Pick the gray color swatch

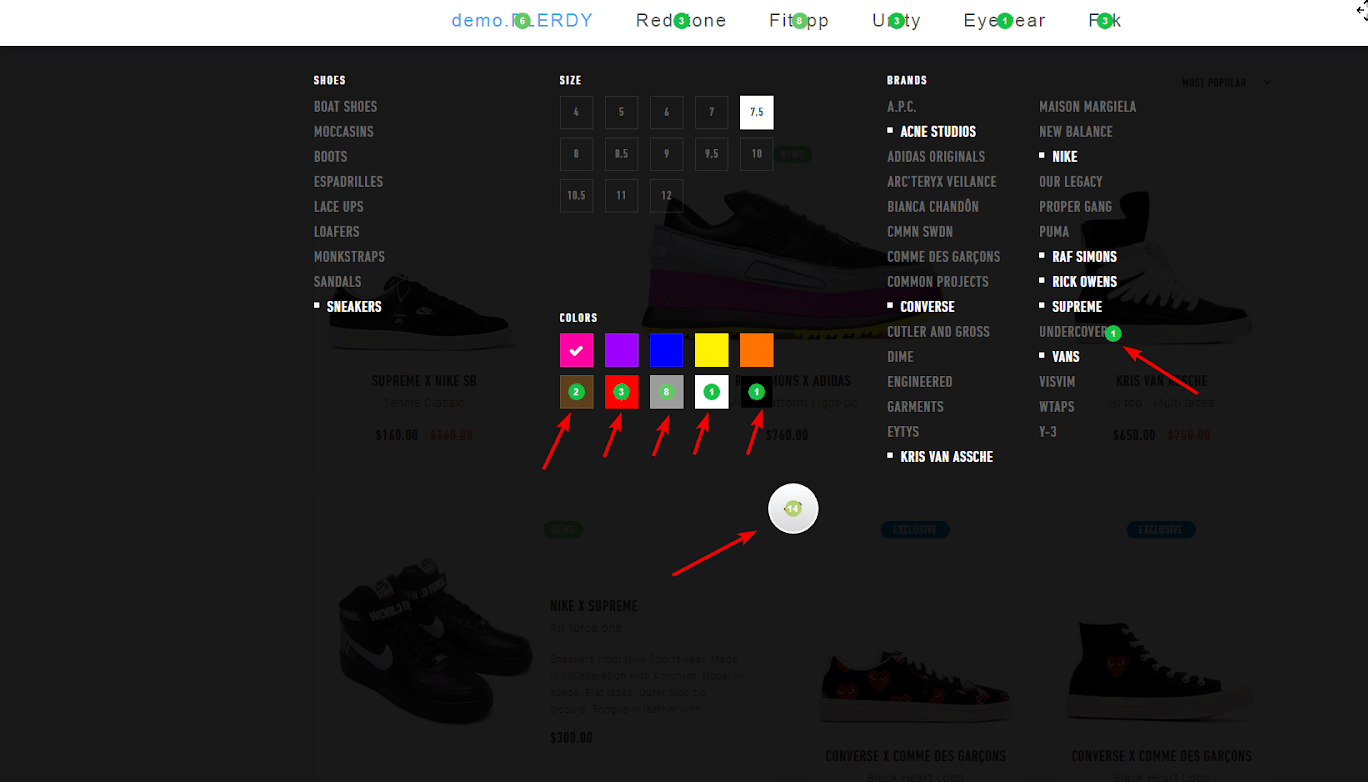pos(667,392)
